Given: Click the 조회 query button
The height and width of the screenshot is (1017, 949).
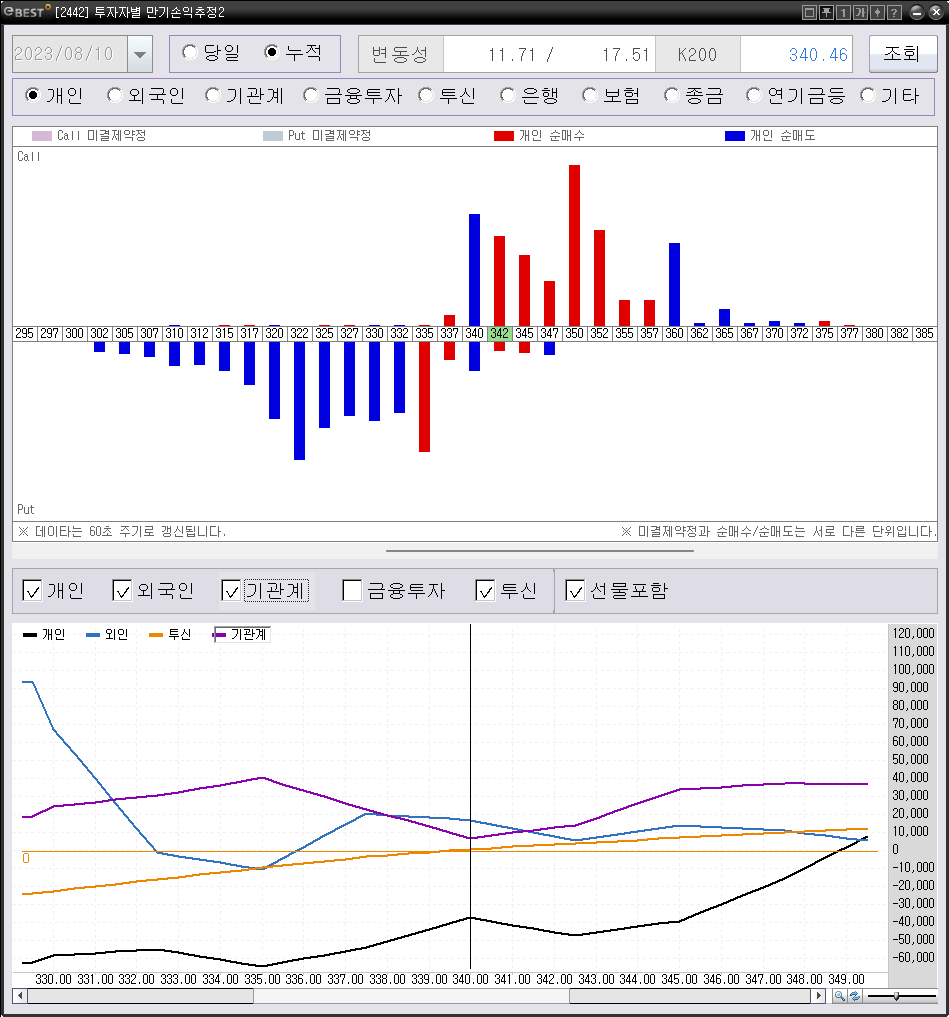Looking at the screenshot, I should pos(902,53).
